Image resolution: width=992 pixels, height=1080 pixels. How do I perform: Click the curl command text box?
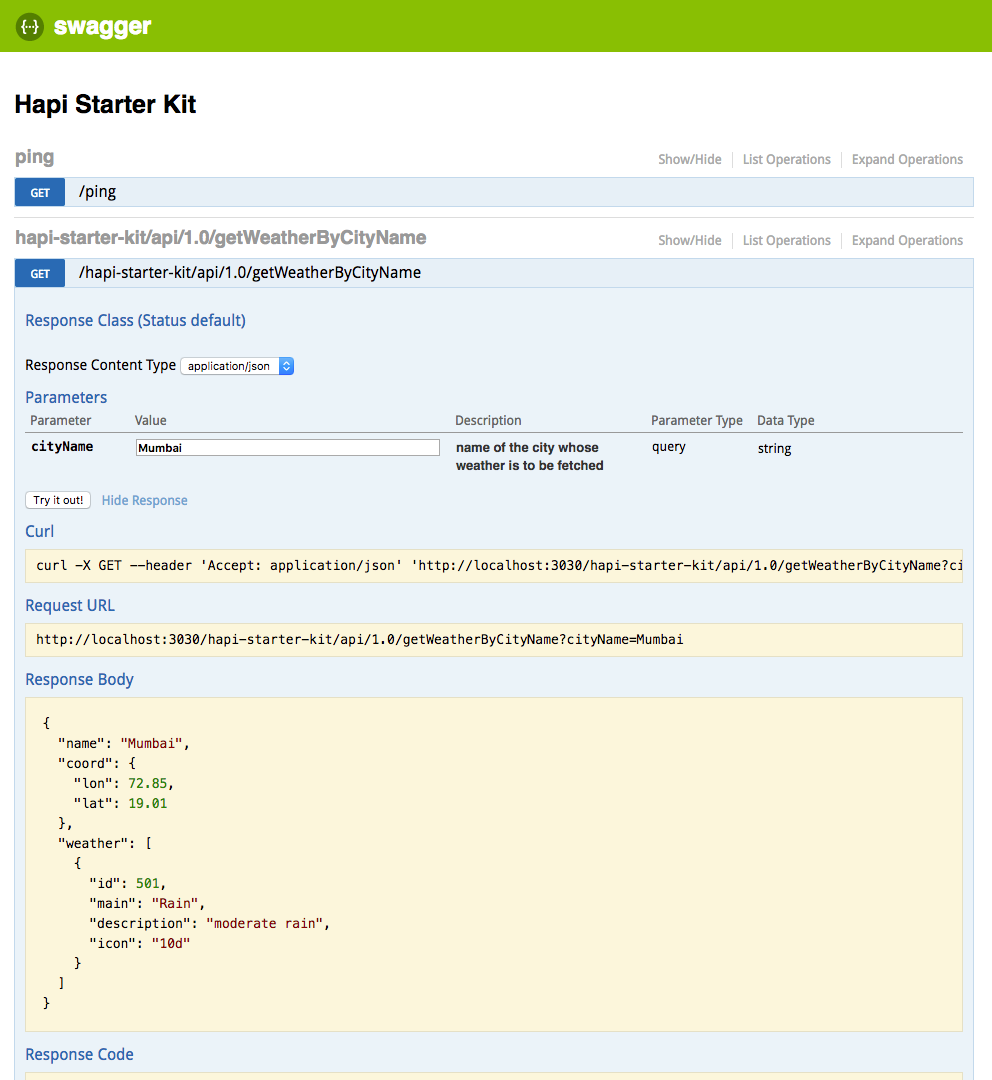(494, 566)
